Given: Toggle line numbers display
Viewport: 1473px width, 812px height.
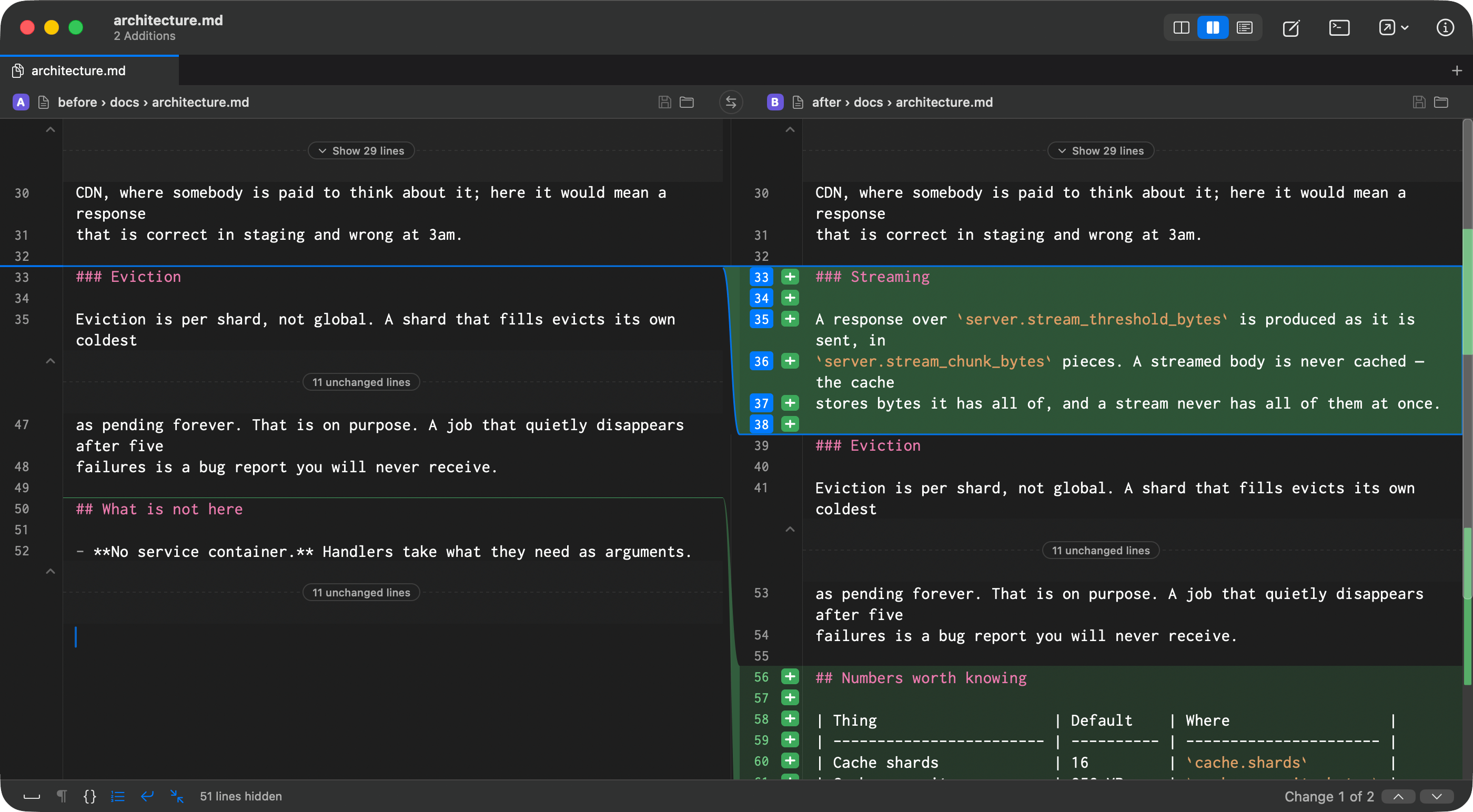Looking at the screenshot, I should [x=118, y=797].
